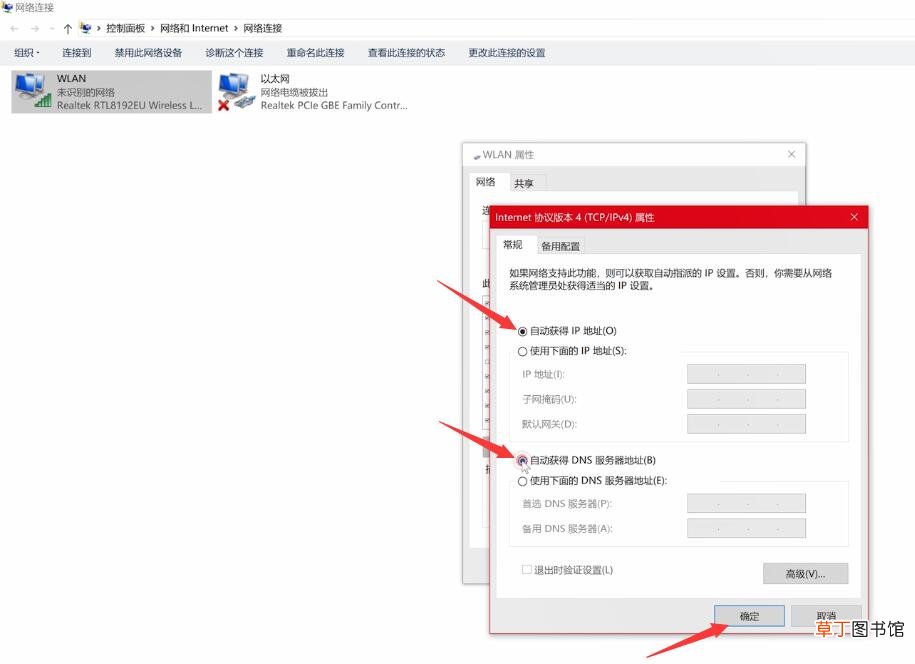Click 重命名此连接 toolbar item

tap(315, 53)
